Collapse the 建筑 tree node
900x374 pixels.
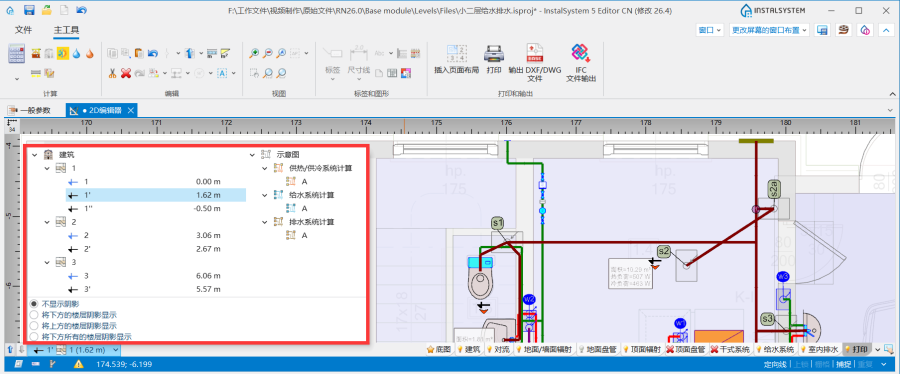(34, 155)
